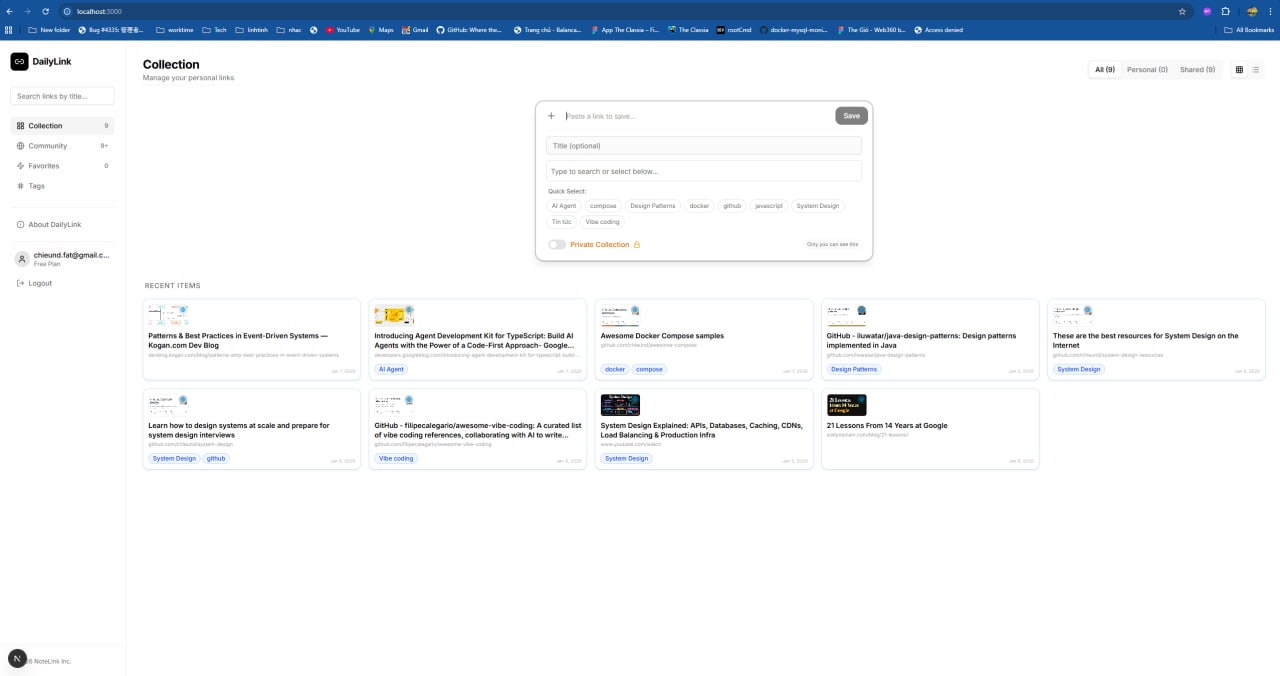Open Favorites from the sidebar
Screen dimensions: 1280x676
click(43, 165)
